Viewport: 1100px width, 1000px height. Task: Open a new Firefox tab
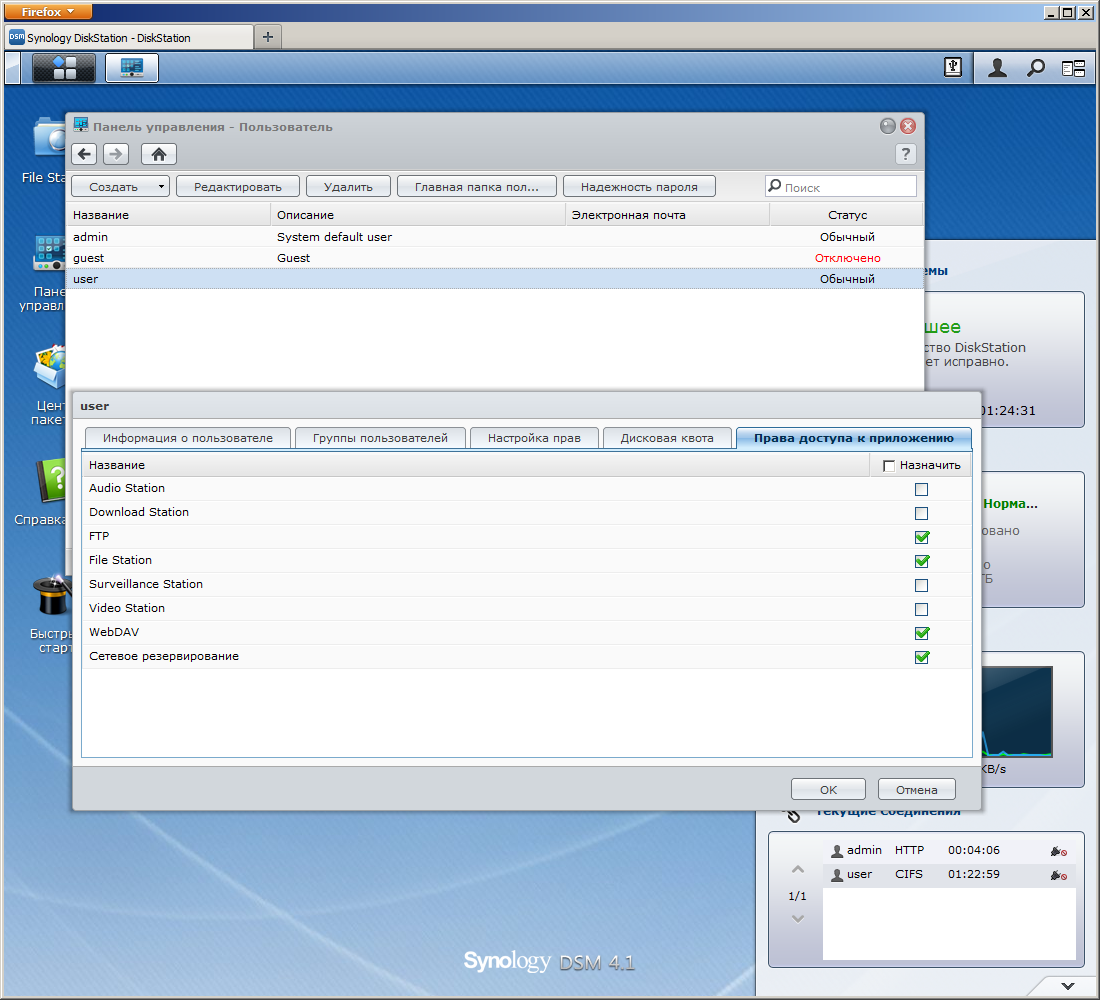(268, 37)
